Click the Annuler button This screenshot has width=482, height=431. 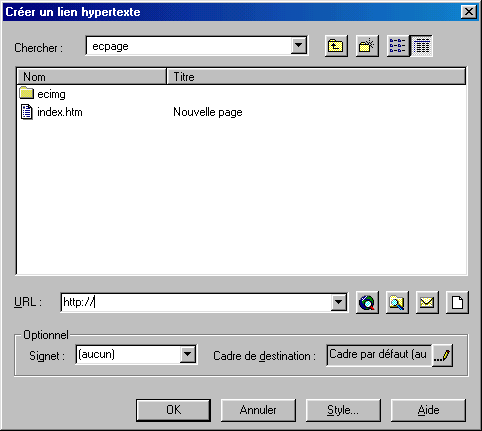coord(258,410)
